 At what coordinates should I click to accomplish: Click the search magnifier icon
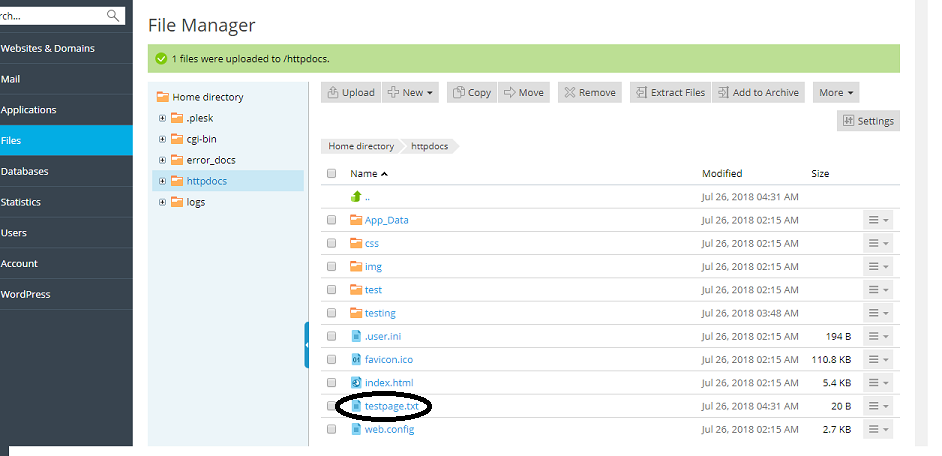pyautogui.click(x=113, y=16)
